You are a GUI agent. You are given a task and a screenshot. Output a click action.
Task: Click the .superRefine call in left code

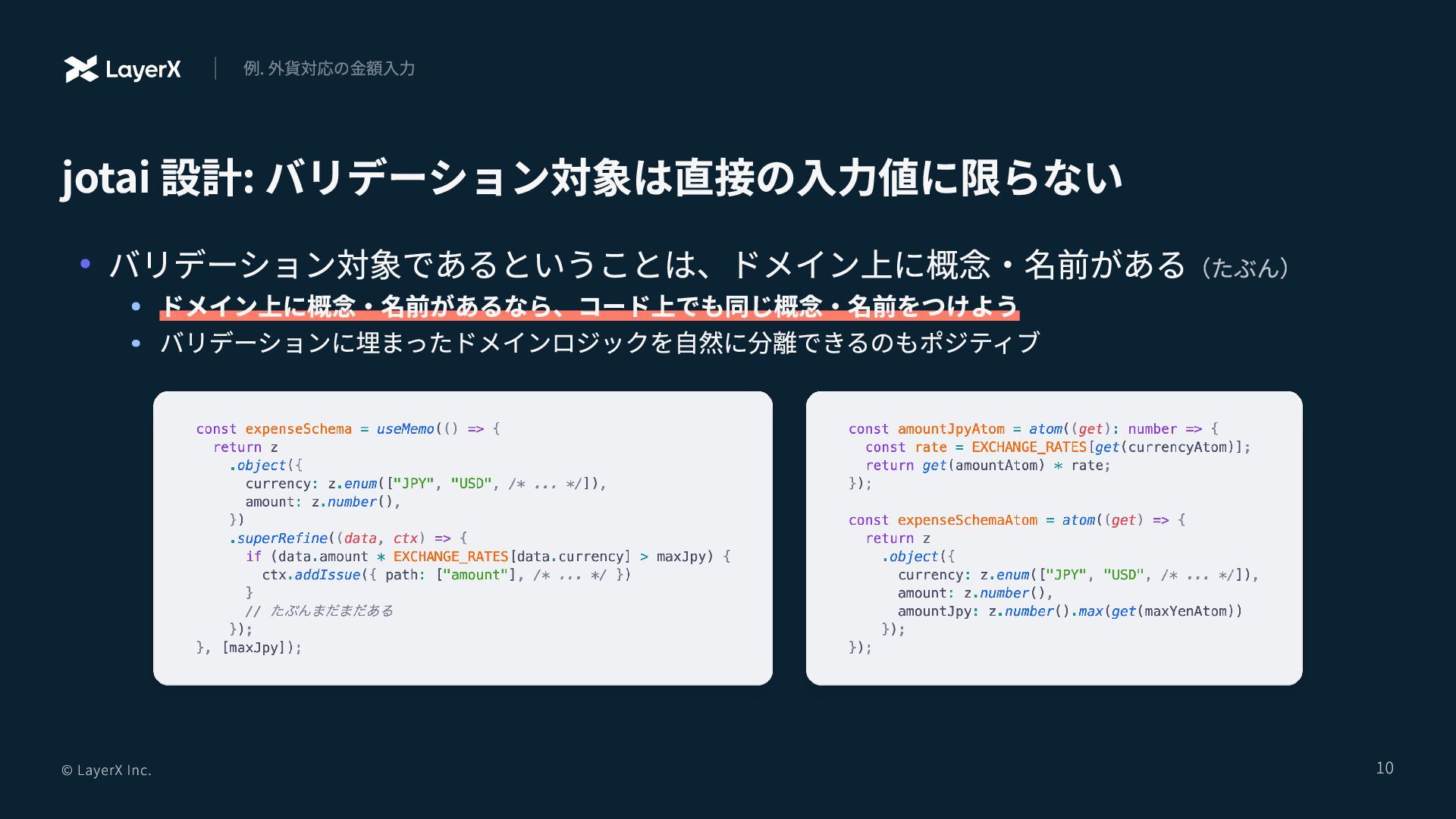point(278,538)
